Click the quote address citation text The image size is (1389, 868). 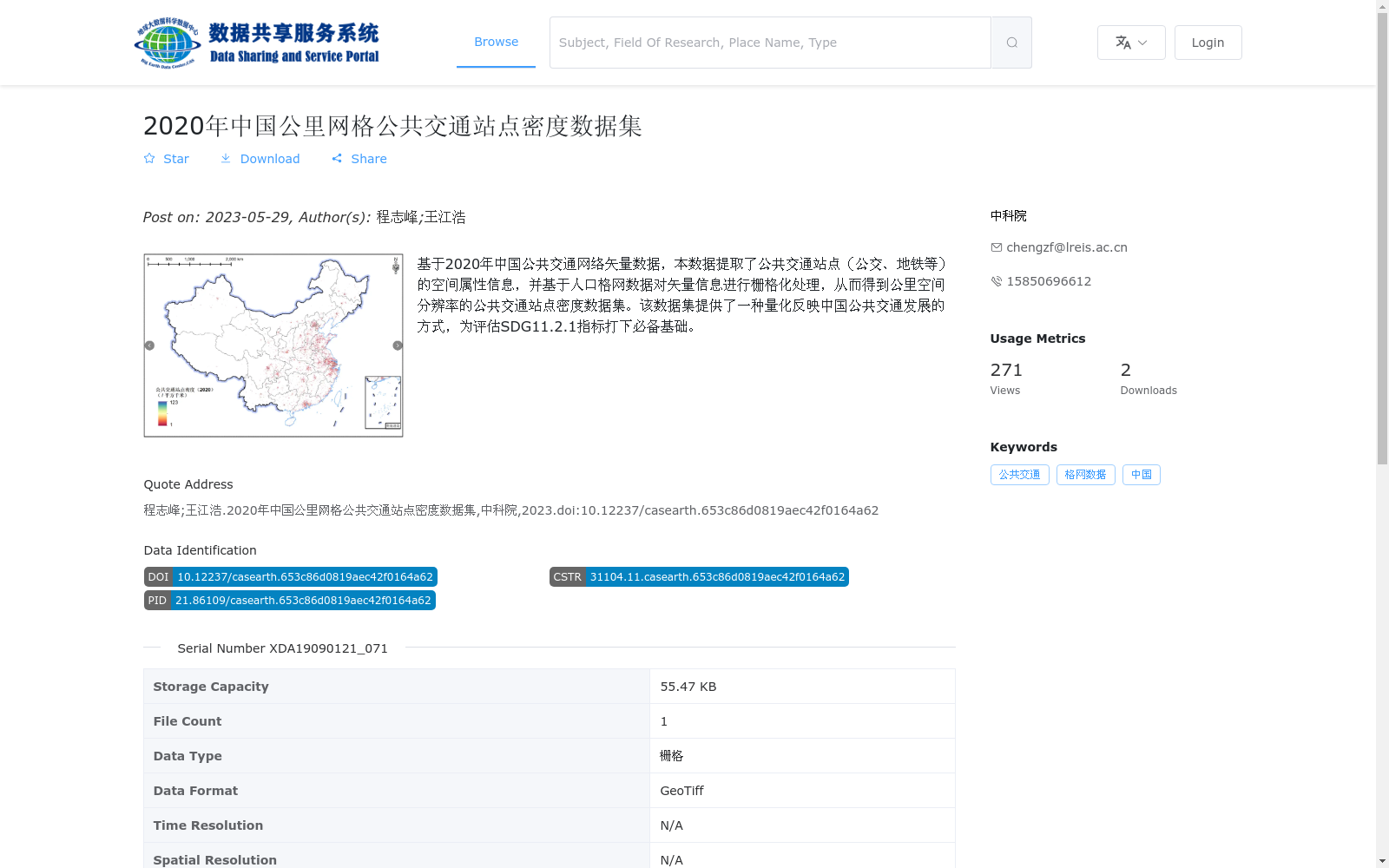(510, 510)
